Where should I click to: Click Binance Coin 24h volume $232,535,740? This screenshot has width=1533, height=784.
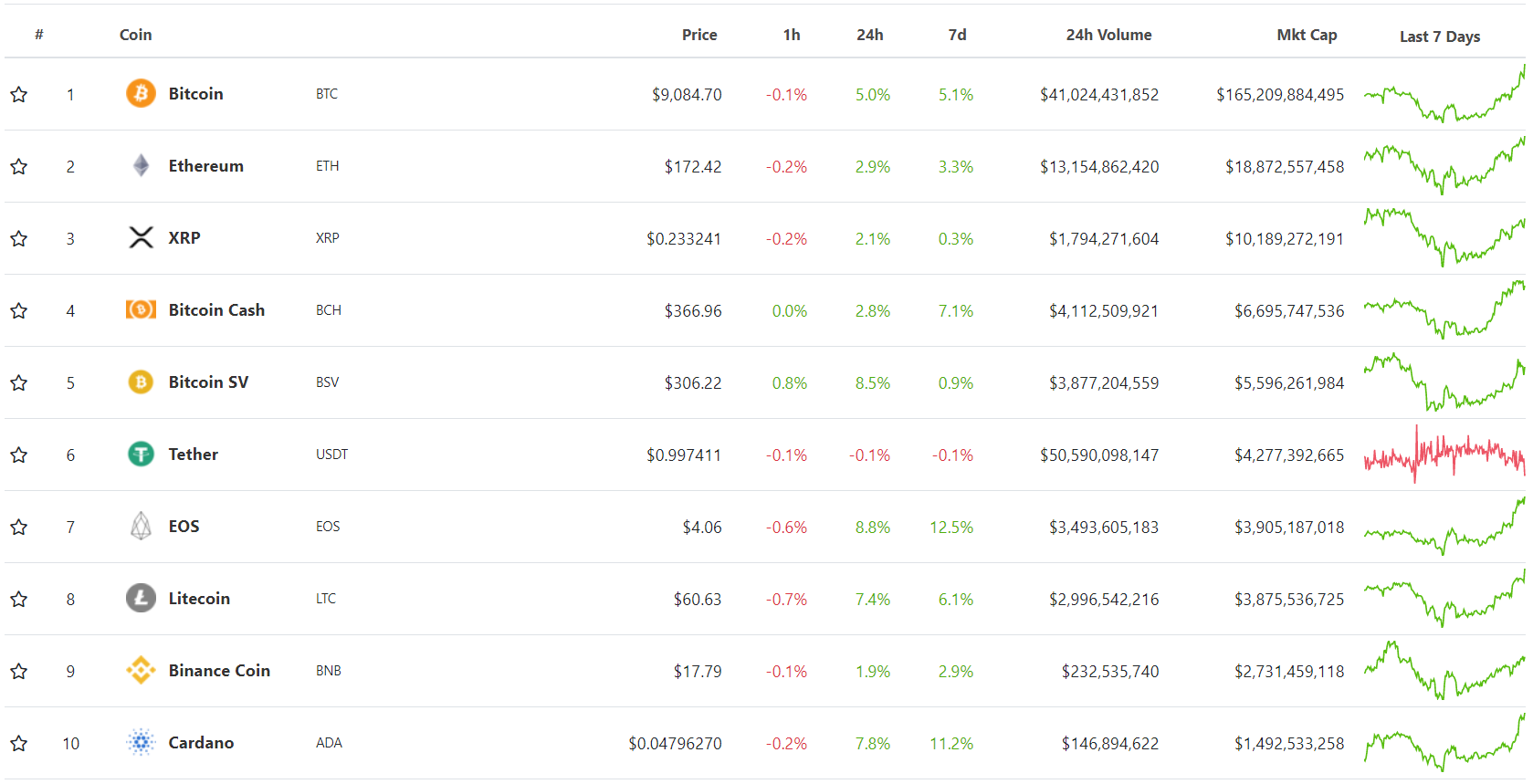1110,671
